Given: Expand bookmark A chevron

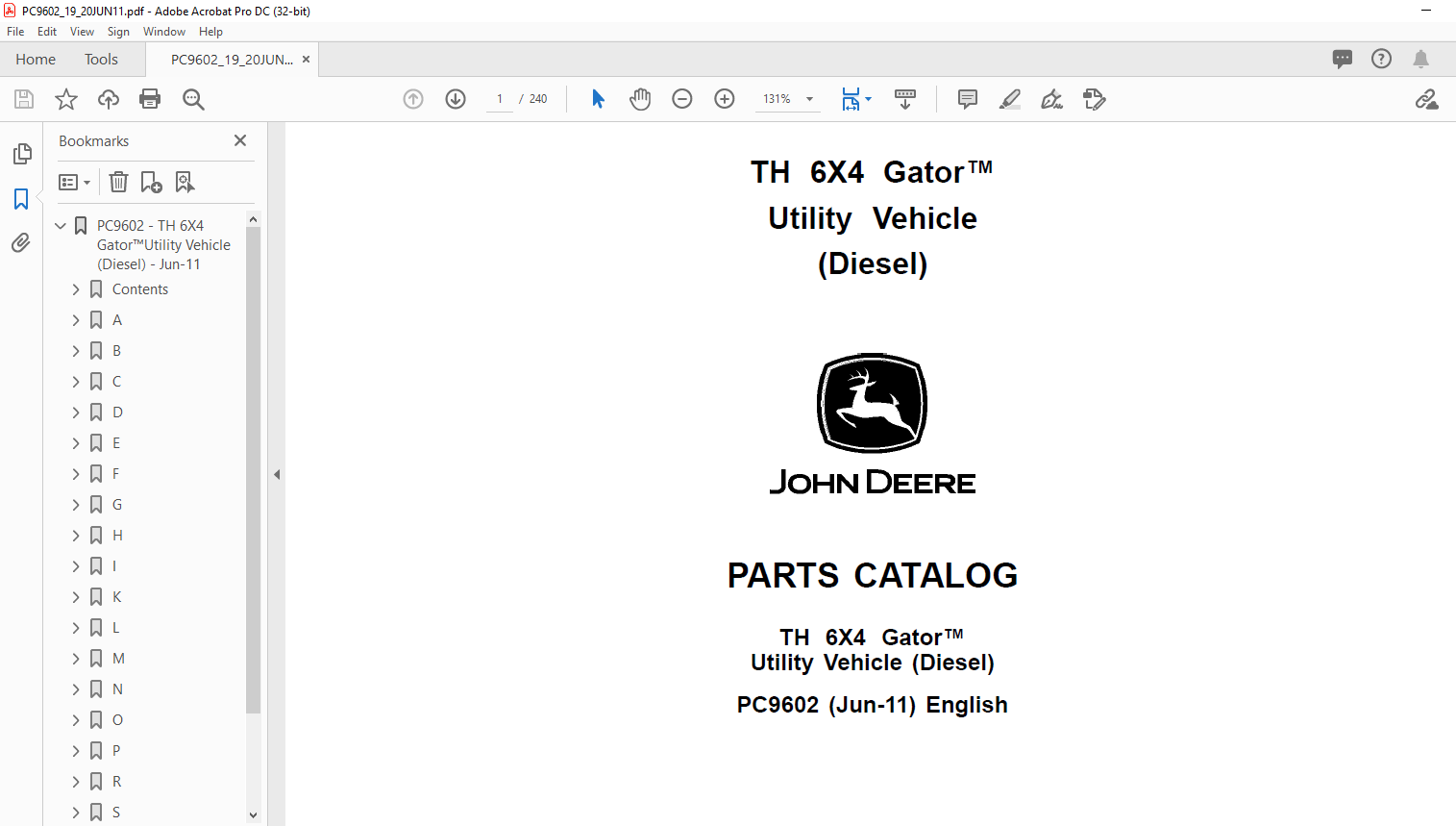Looking at the screenshot, I should (x=76, y=320).
